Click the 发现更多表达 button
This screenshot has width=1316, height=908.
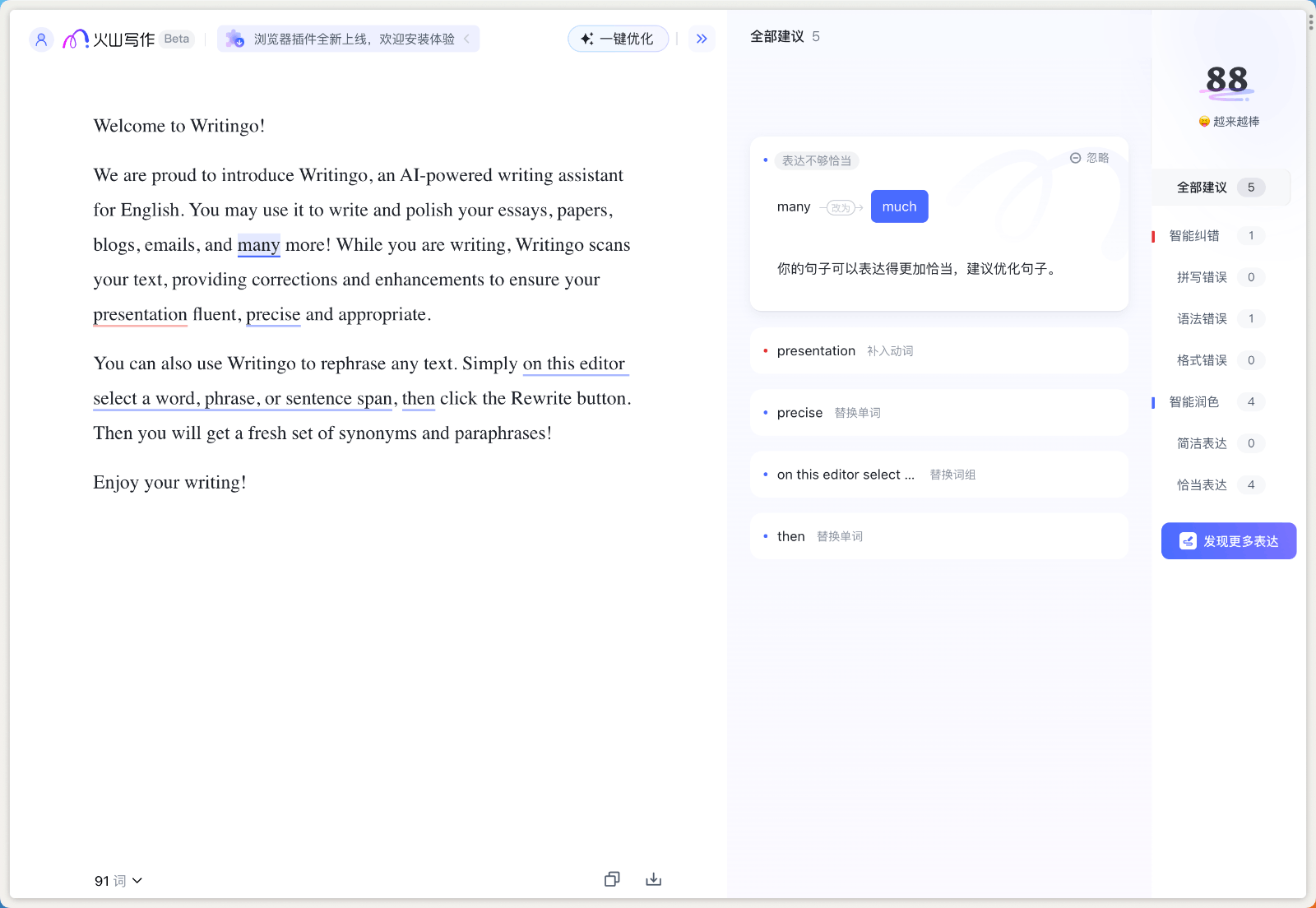[x=1229, y=541]
